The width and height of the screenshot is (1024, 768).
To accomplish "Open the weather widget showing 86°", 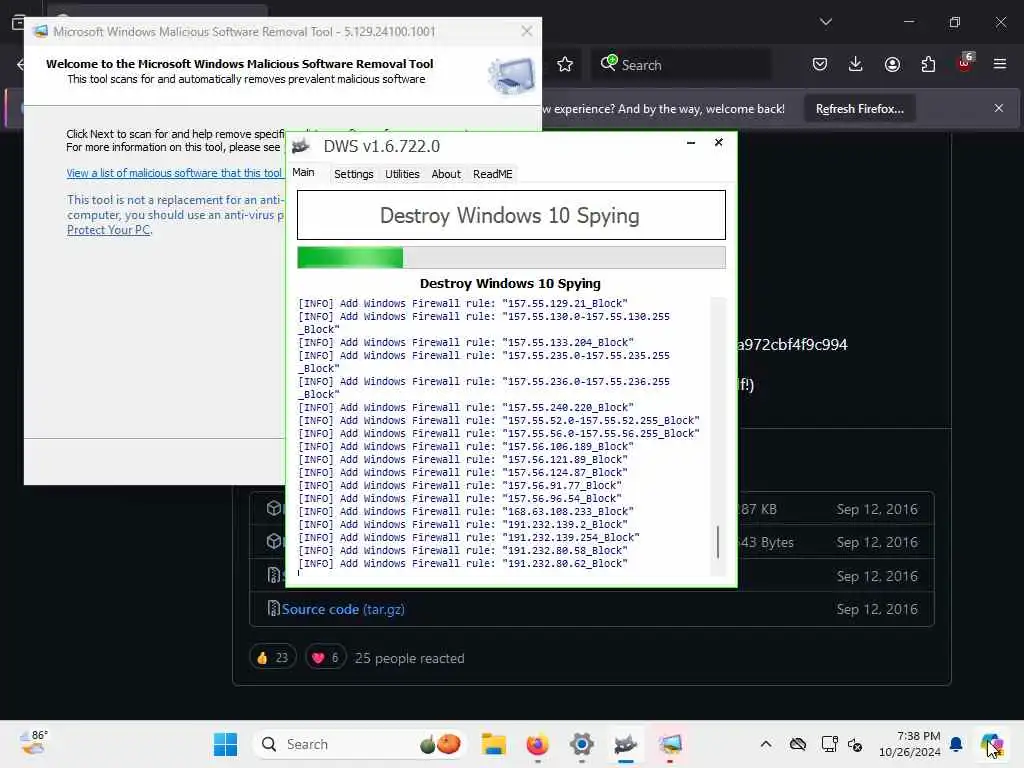I will (x=33, y=743).
